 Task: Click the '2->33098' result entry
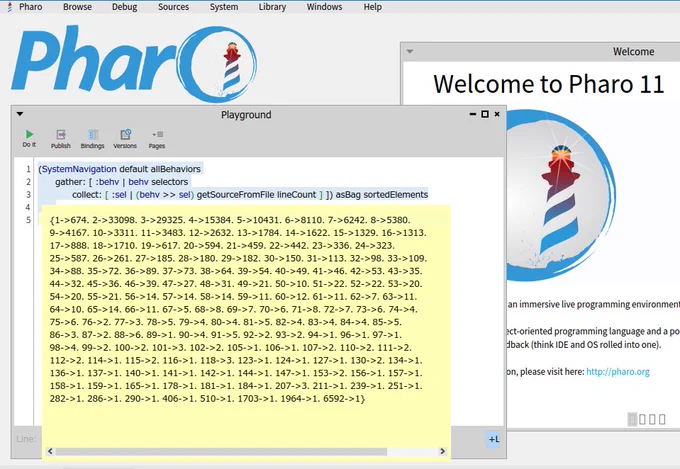tap(115, 220)
